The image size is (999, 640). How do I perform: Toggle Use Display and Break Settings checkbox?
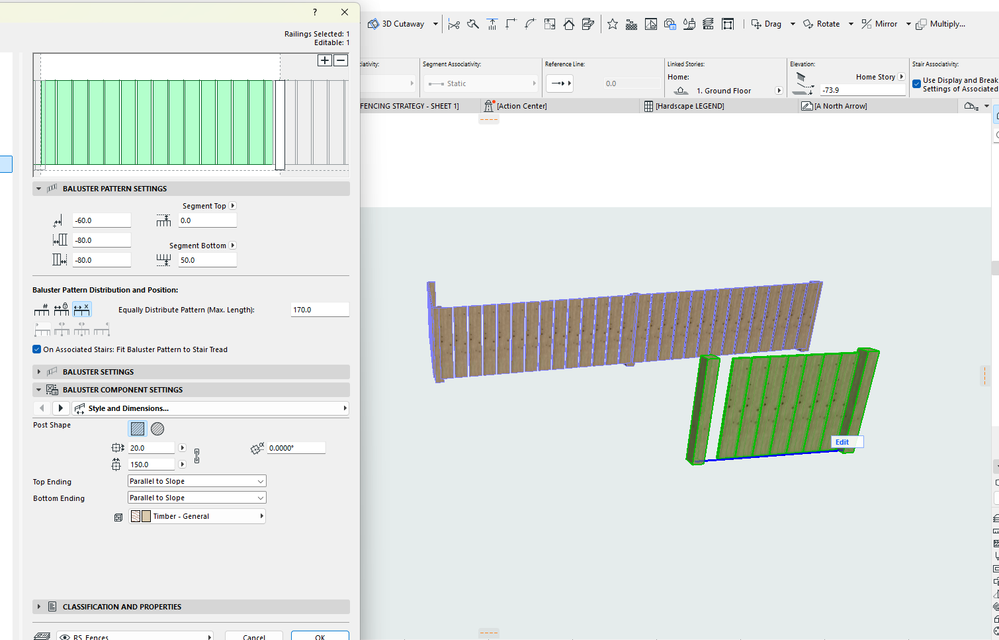coord(917,84)
